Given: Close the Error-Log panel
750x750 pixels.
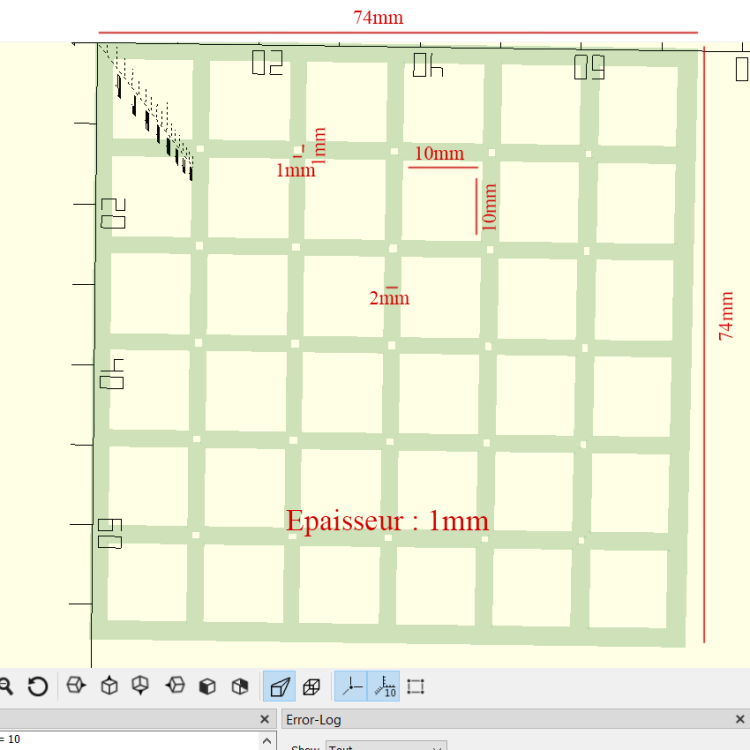Looking at the screenshot, I should tap(739, 719).
